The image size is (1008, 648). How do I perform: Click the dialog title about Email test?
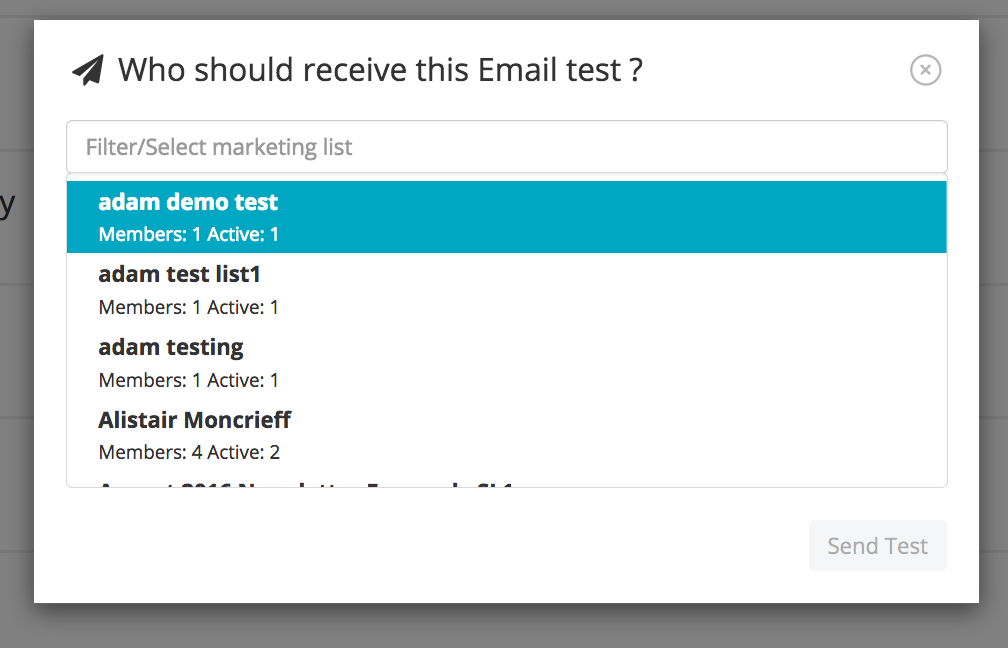coord(380,69)
